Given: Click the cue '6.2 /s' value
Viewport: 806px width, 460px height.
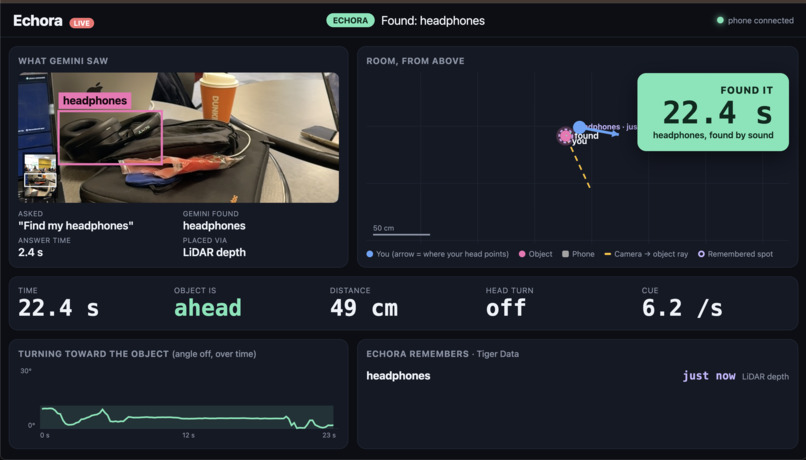Looking at the screenshot, I should (682, 308).
